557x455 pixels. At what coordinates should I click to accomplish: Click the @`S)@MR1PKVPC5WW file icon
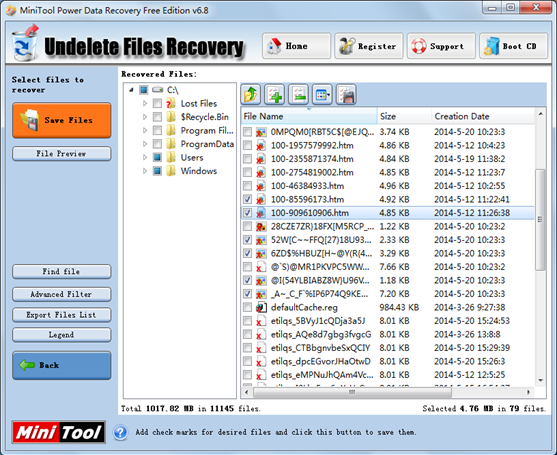coord(261,267)
